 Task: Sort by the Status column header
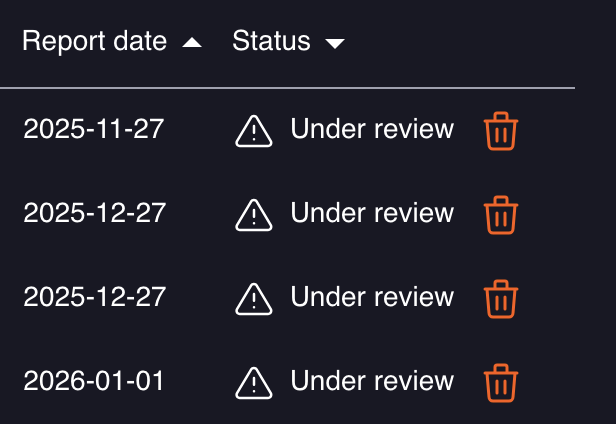[271, 41]
